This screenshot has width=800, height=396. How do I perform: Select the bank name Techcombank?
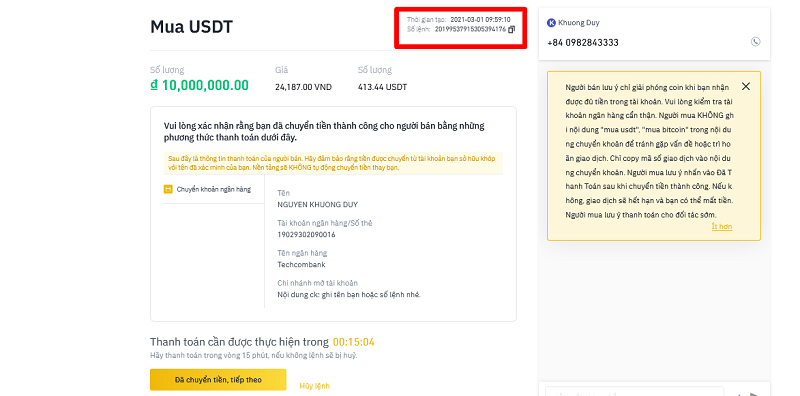coord(301,265)
